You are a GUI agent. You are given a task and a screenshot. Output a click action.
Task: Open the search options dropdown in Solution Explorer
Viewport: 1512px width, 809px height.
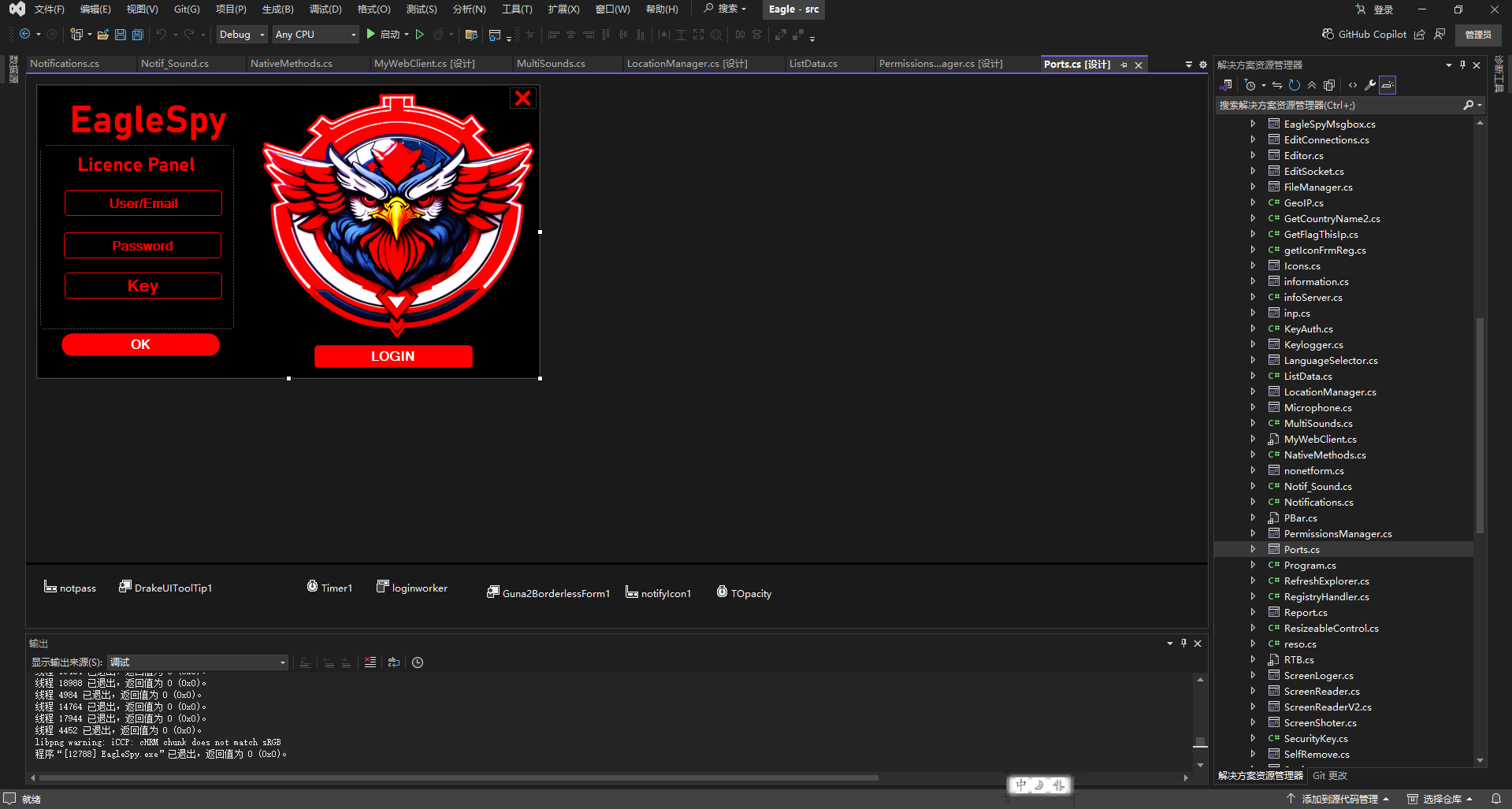coord(1480,105)
